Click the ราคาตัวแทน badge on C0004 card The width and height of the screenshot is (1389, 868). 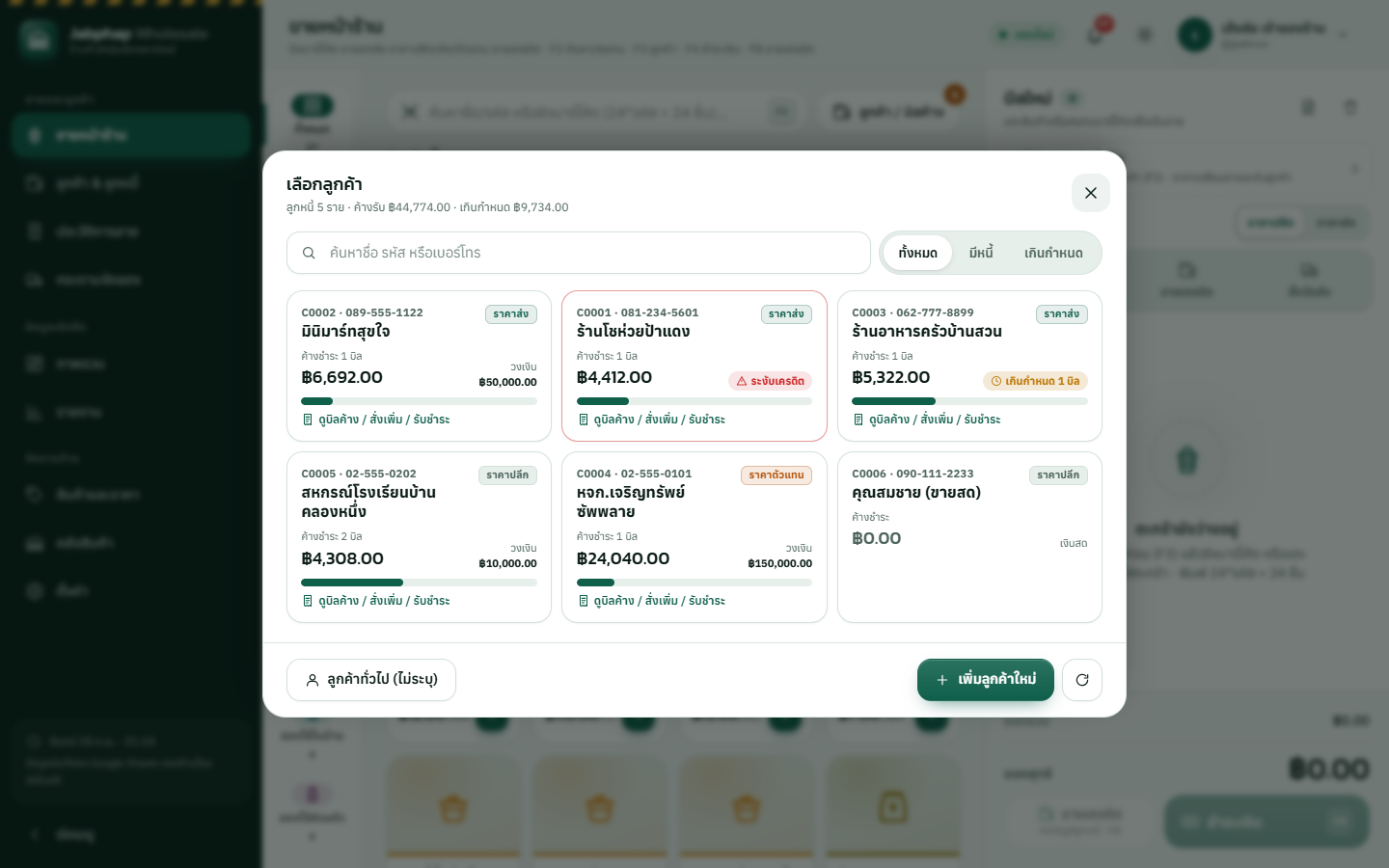click(776, 475)
